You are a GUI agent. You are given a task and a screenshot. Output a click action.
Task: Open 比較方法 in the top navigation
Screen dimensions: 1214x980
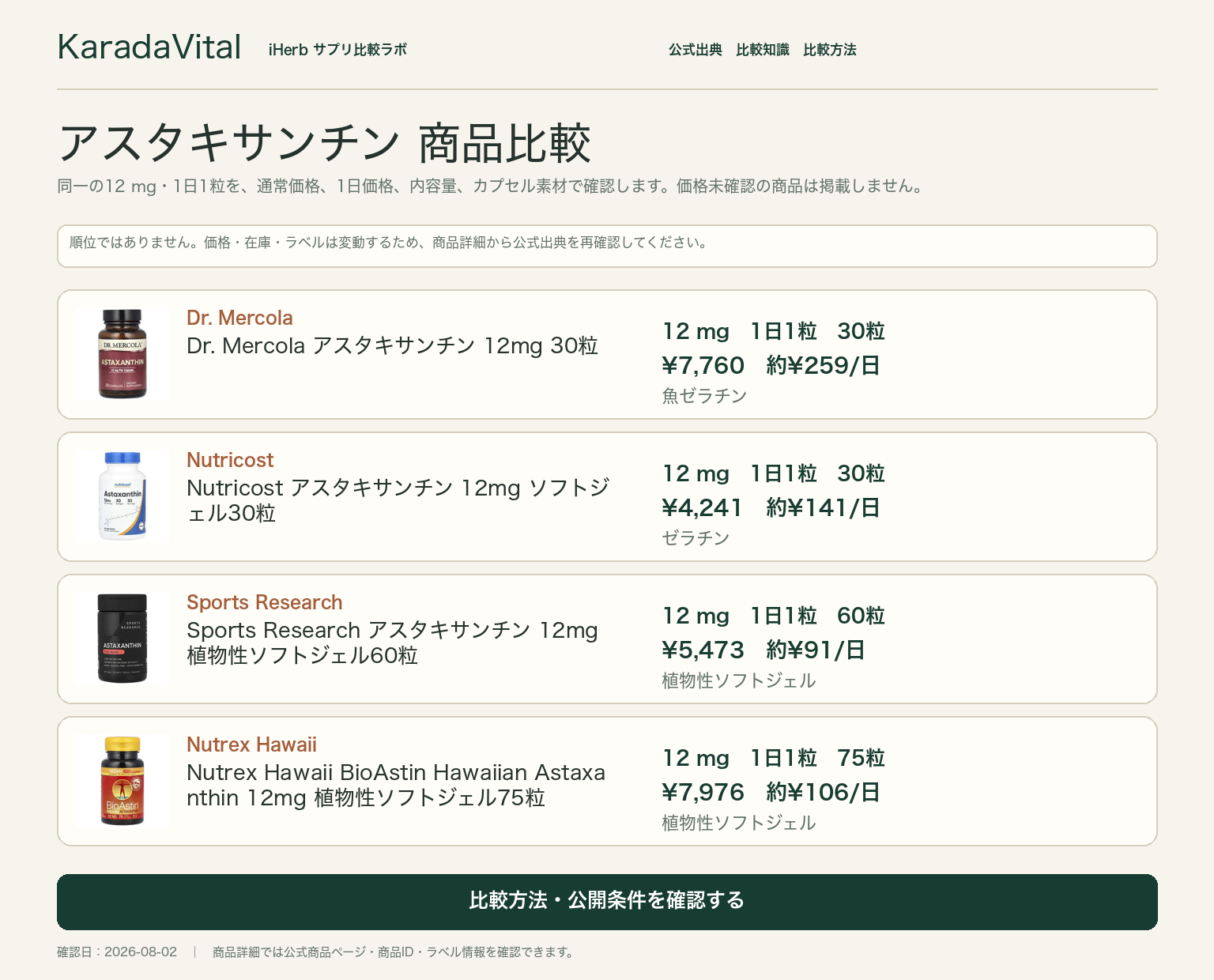[x=830, y=50]
